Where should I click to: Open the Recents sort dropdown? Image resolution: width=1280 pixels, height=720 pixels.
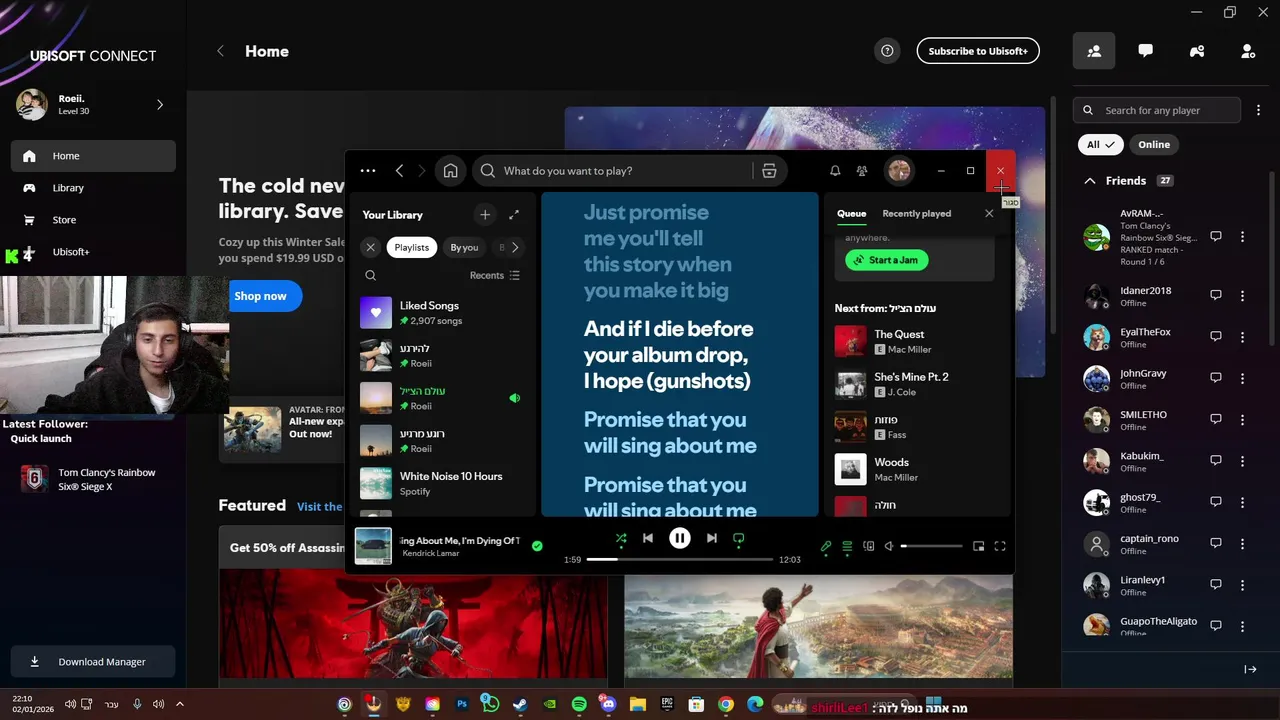(x=495, y=275)
